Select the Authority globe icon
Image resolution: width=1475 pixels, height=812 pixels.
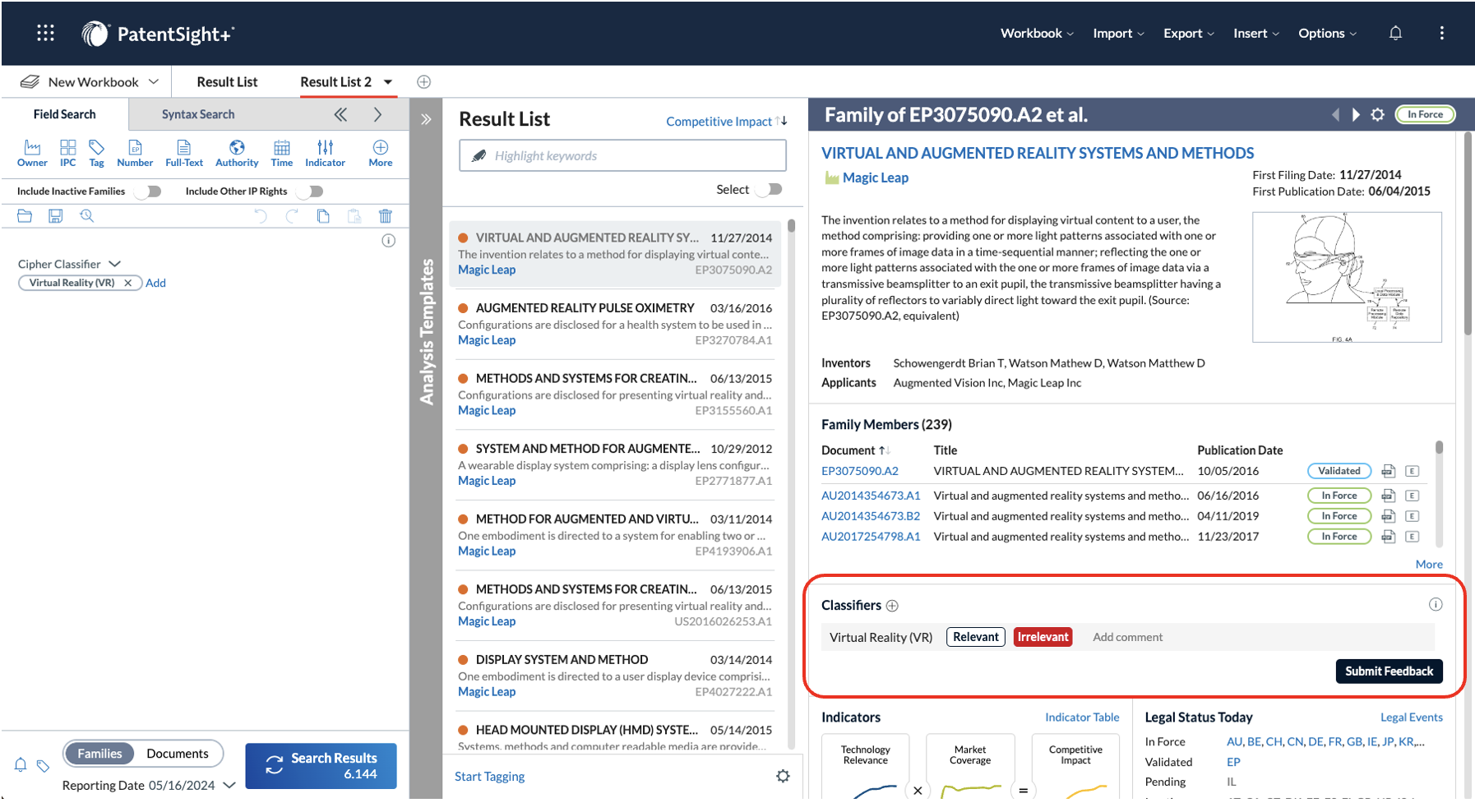click(237, 147)
